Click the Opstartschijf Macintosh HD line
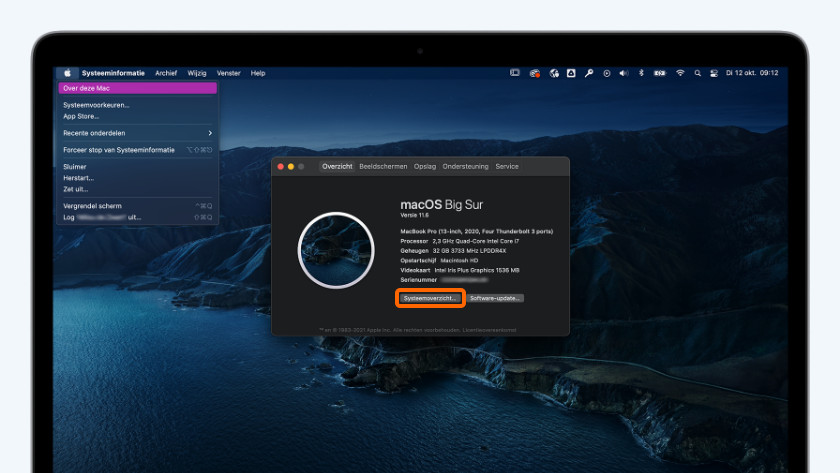 (x=439, y=260)
